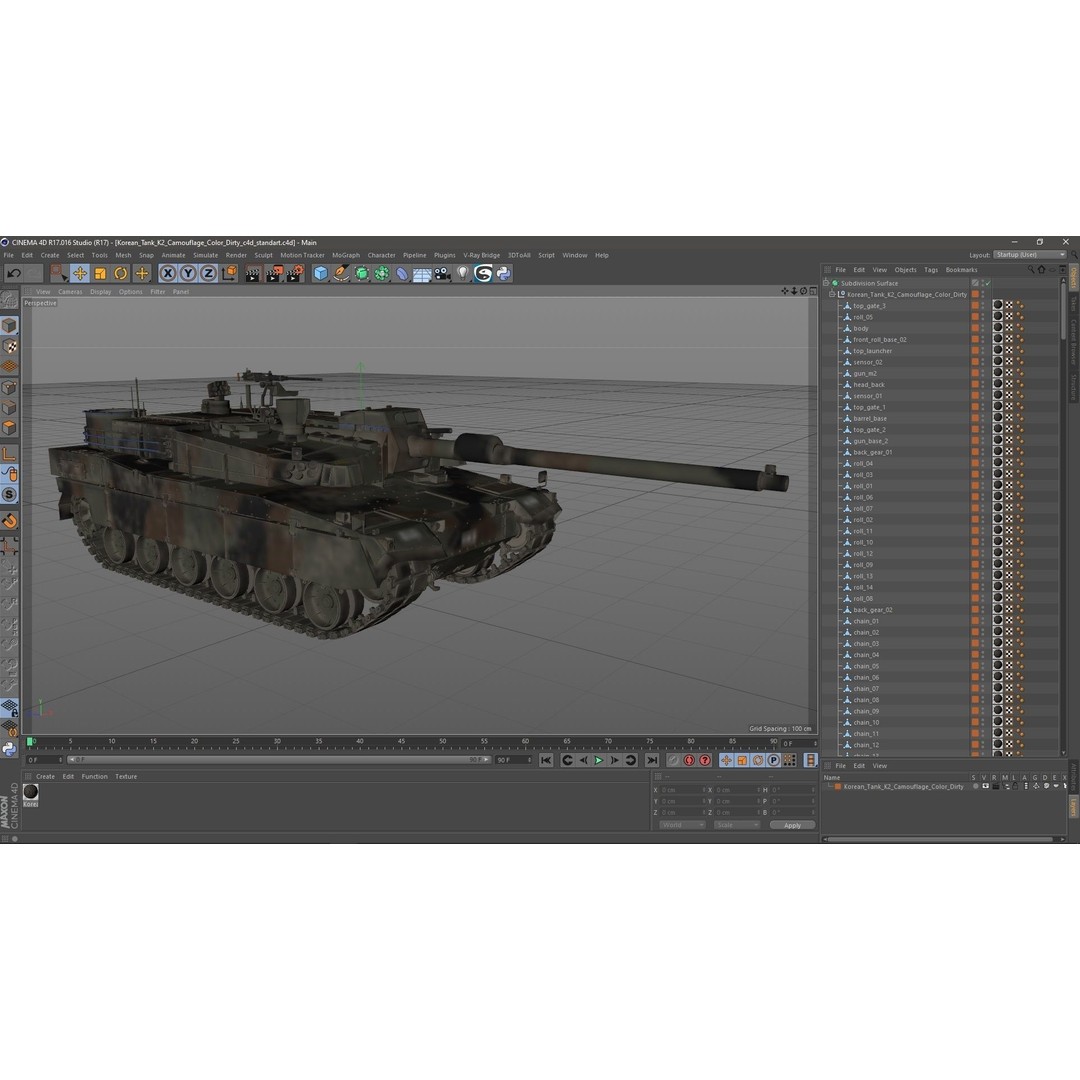1080x1080 pixels.
Task: Toggle Subdivision Surface enabled checkmark
Action: point(988,283)
